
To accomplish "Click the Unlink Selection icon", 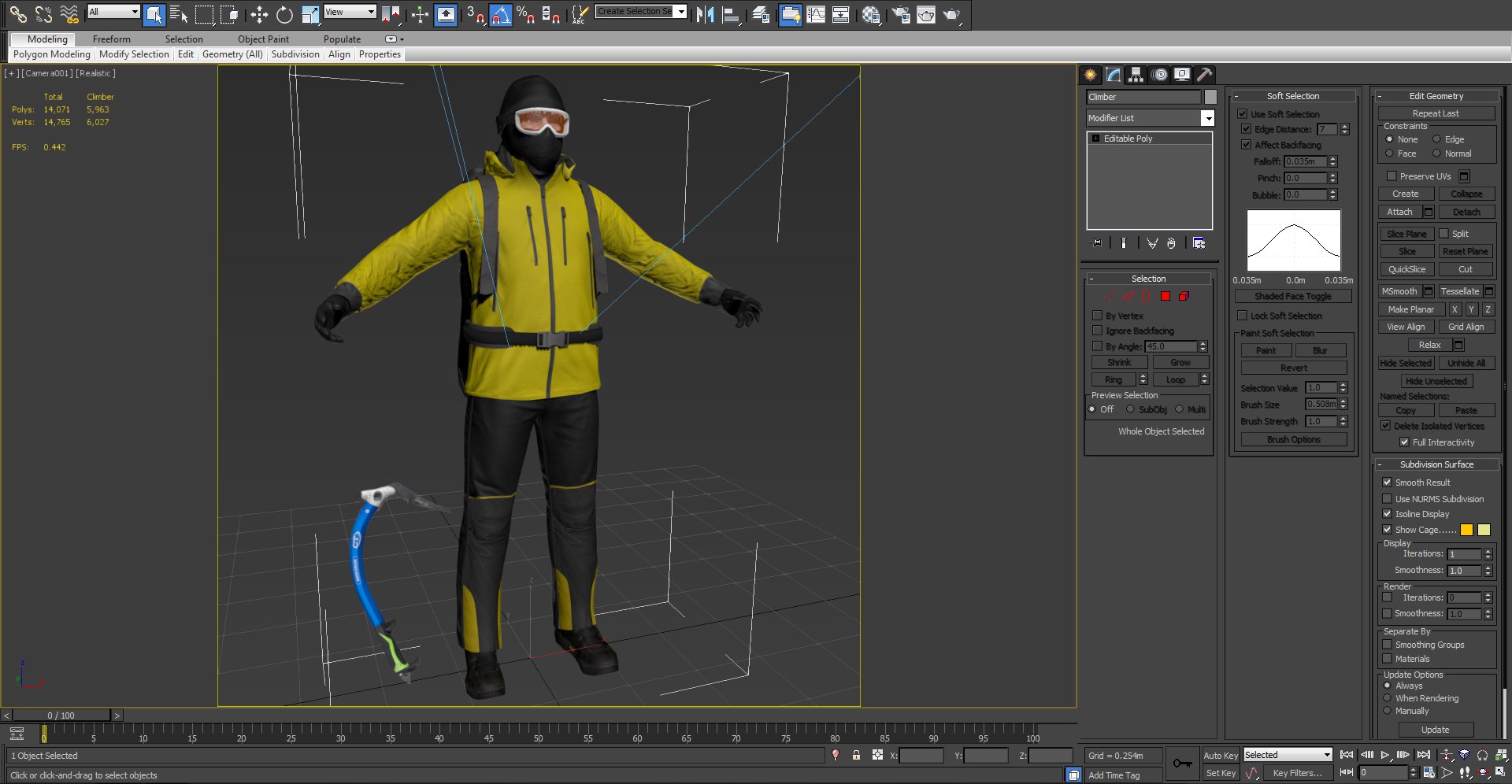I will pyautogui.click(x=43, y=13).
